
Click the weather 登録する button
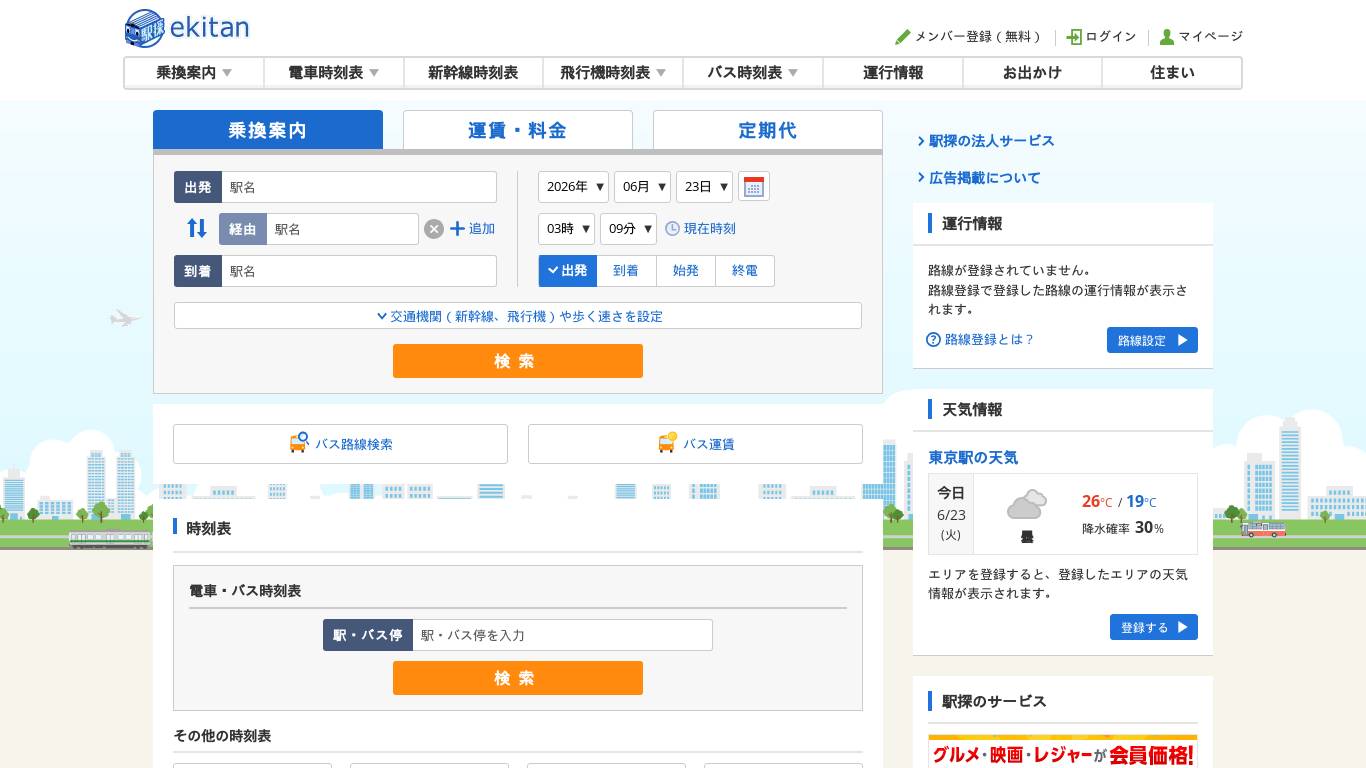tap(1154, 627)
